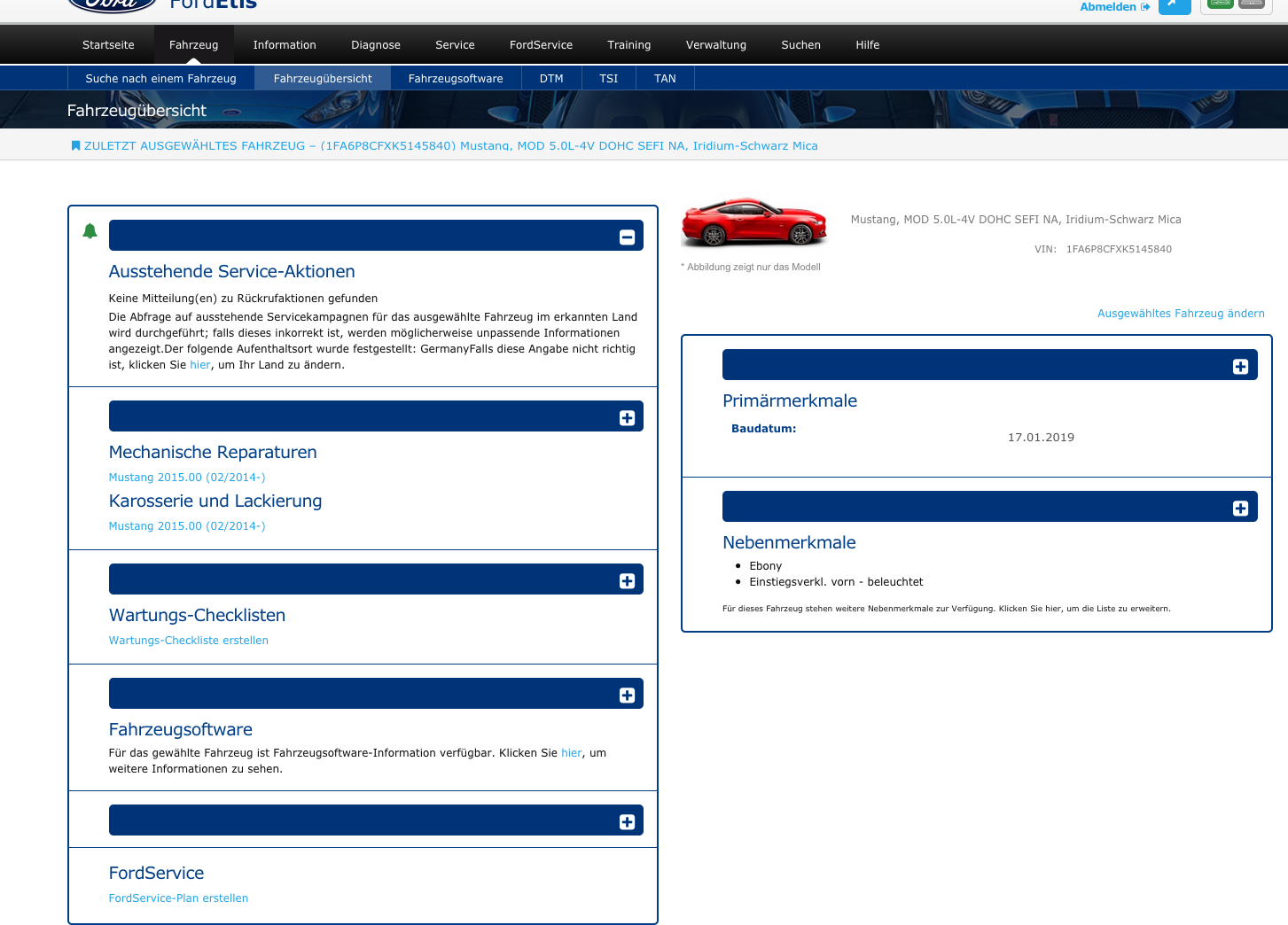Click the Mustang model description beside car image
The height and width of the screenshot is (925, 1288).
1016,220
